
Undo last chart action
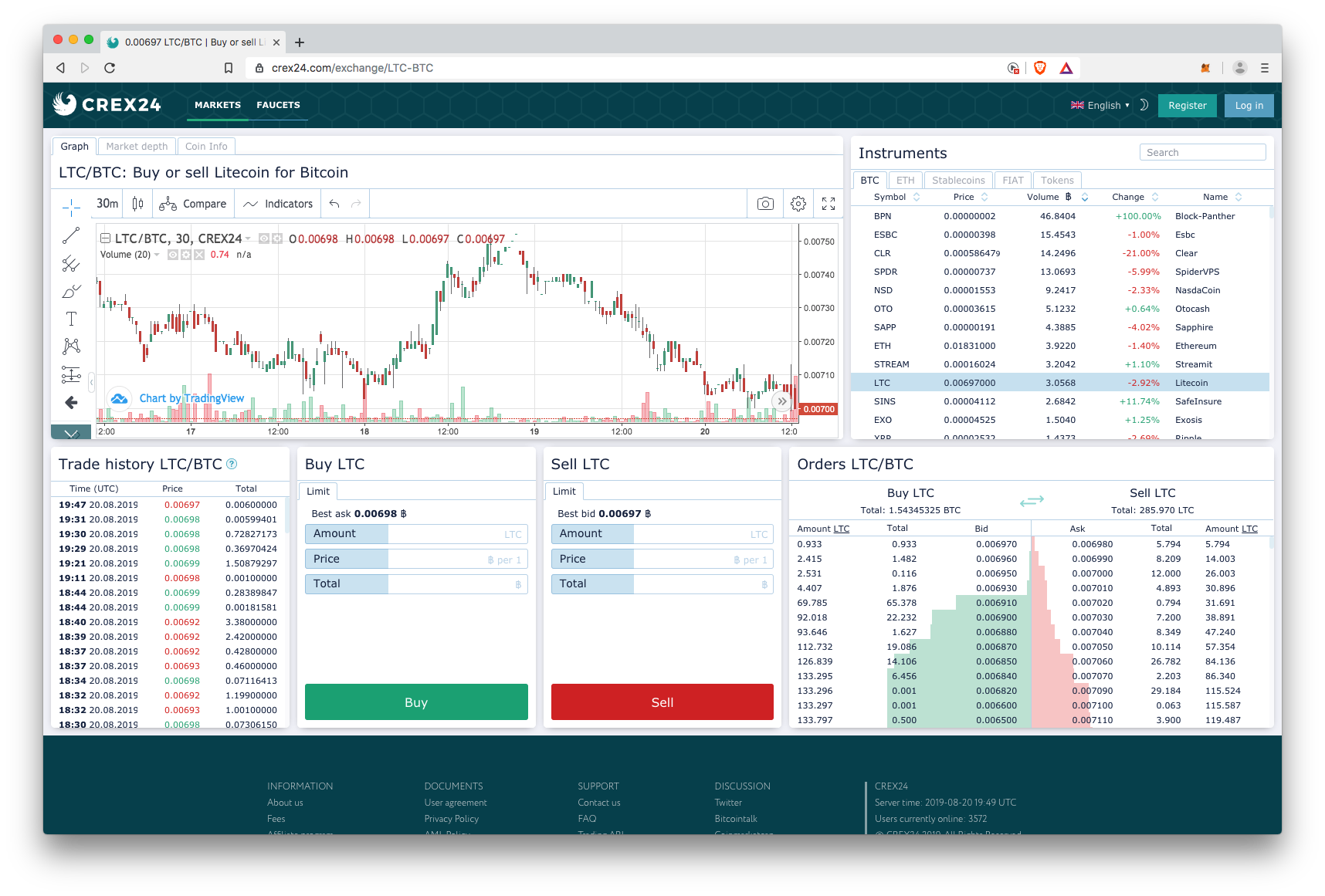pos(334,204)
